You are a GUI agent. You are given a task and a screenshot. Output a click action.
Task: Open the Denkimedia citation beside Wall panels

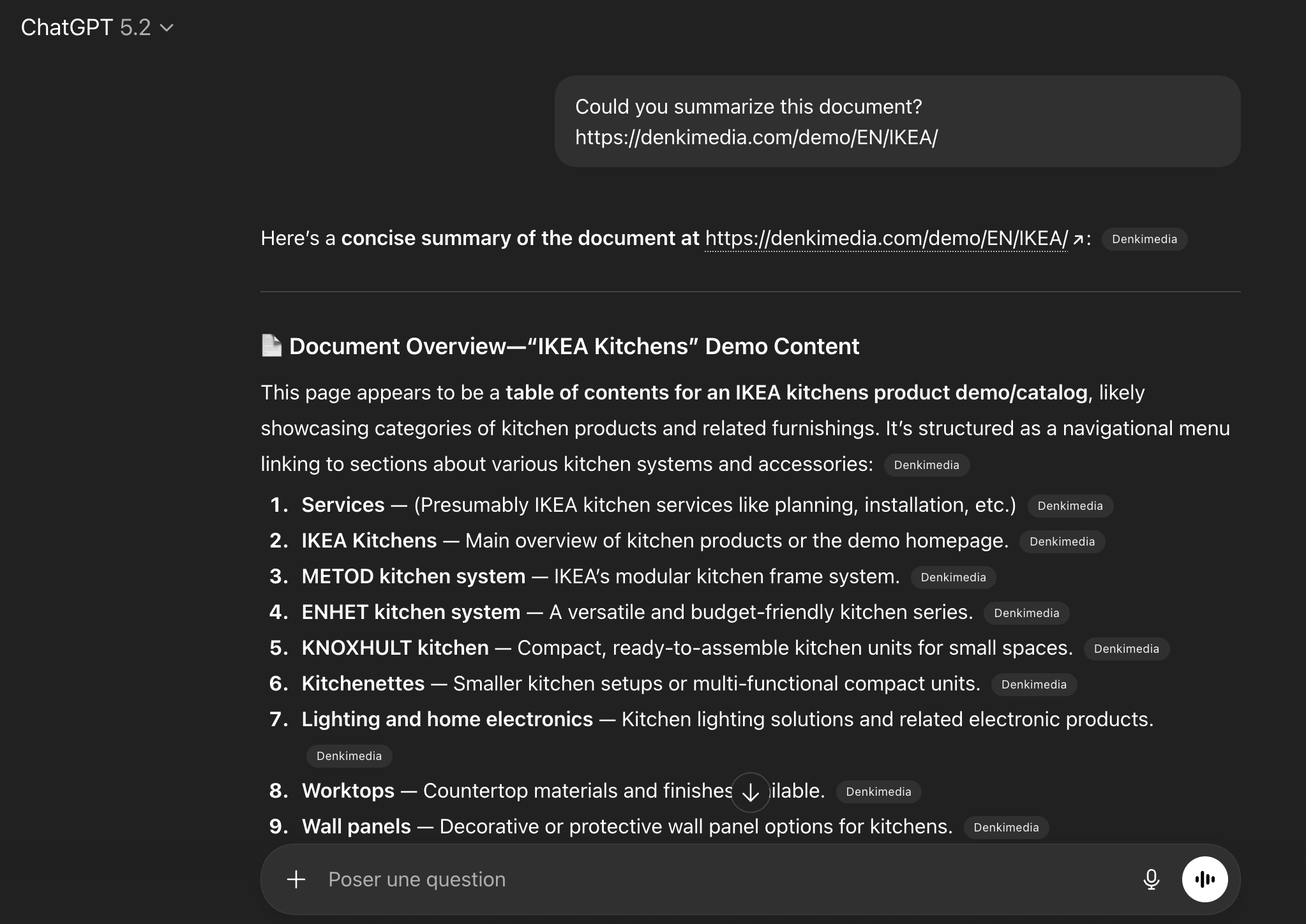click(x=1007, y=827)
